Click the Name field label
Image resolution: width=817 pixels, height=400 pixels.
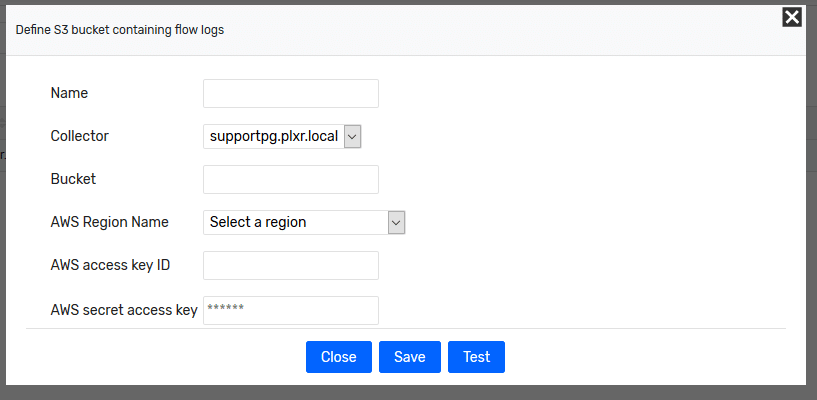point(69,93)
